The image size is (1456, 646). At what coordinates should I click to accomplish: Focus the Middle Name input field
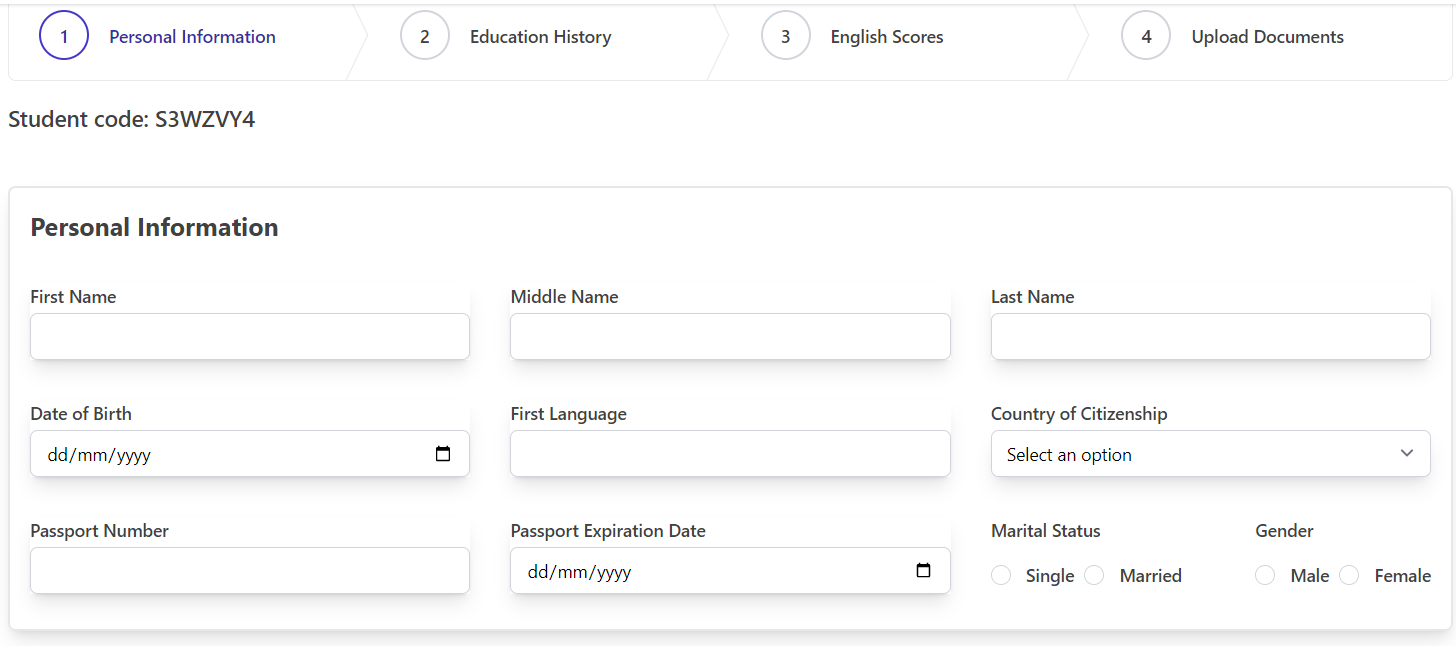coord(730,337)
